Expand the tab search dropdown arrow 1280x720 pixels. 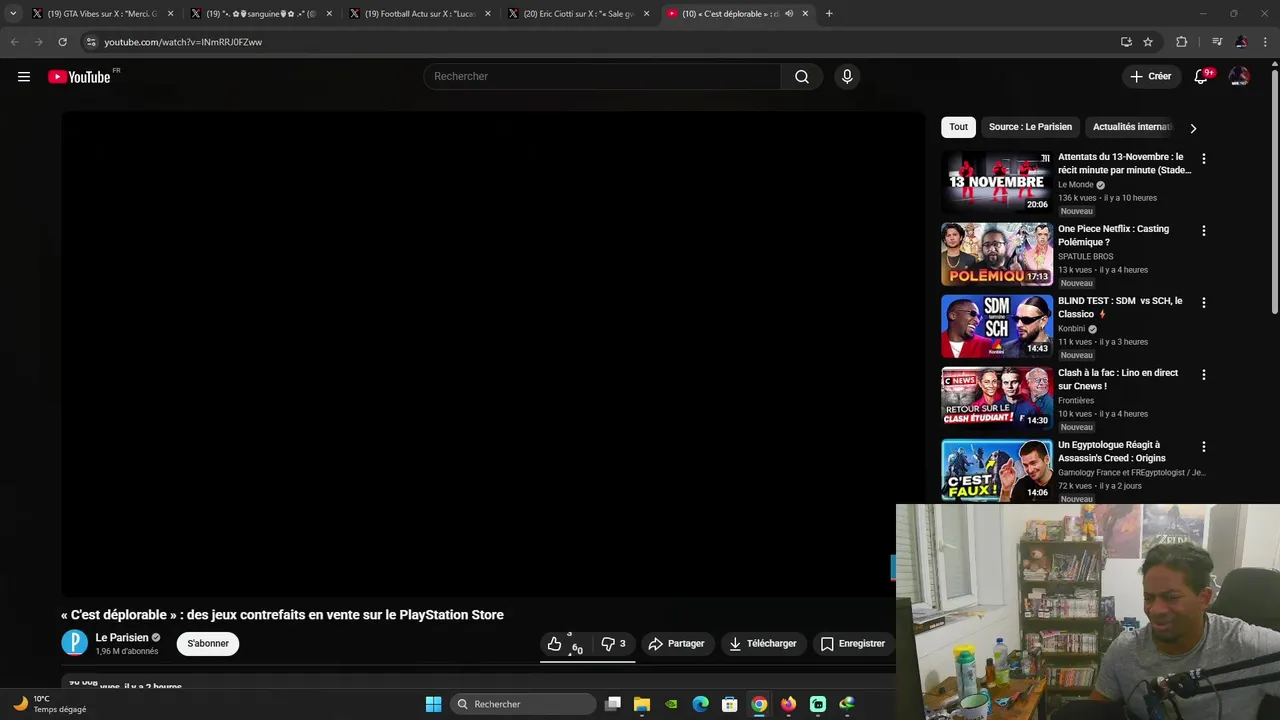13,14
